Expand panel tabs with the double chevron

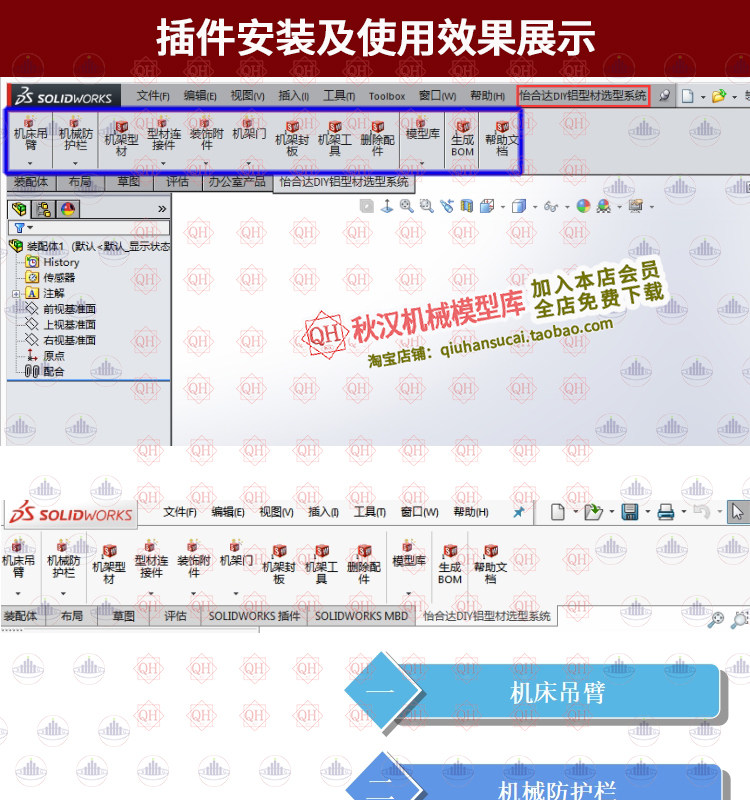[x=162, y=209]
